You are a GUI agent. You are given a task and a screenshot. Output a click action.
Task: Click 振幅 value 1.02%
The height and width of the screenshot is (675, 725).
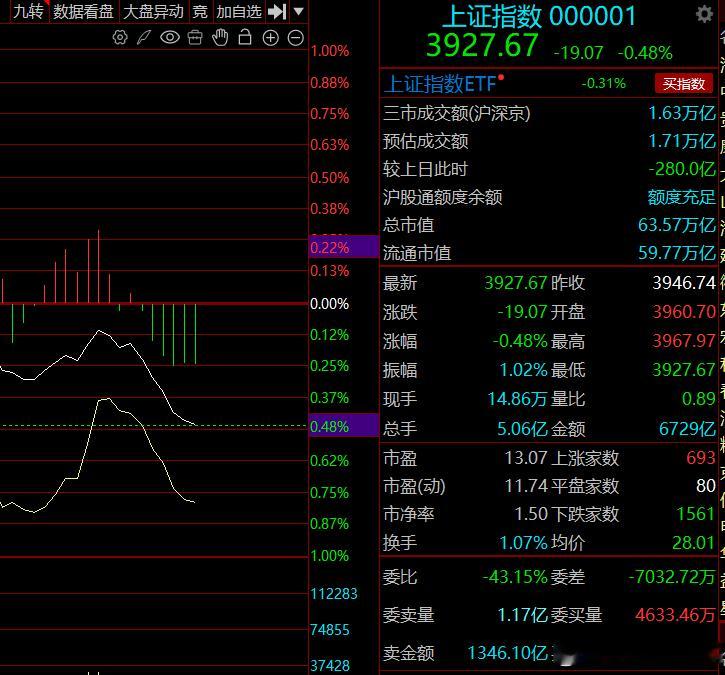[x=523, y=370]
